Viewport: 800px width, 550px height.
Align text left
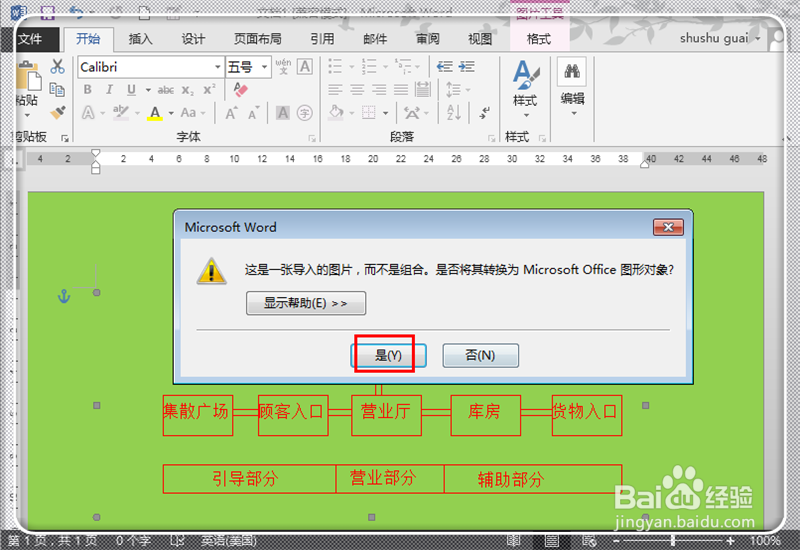335,90
